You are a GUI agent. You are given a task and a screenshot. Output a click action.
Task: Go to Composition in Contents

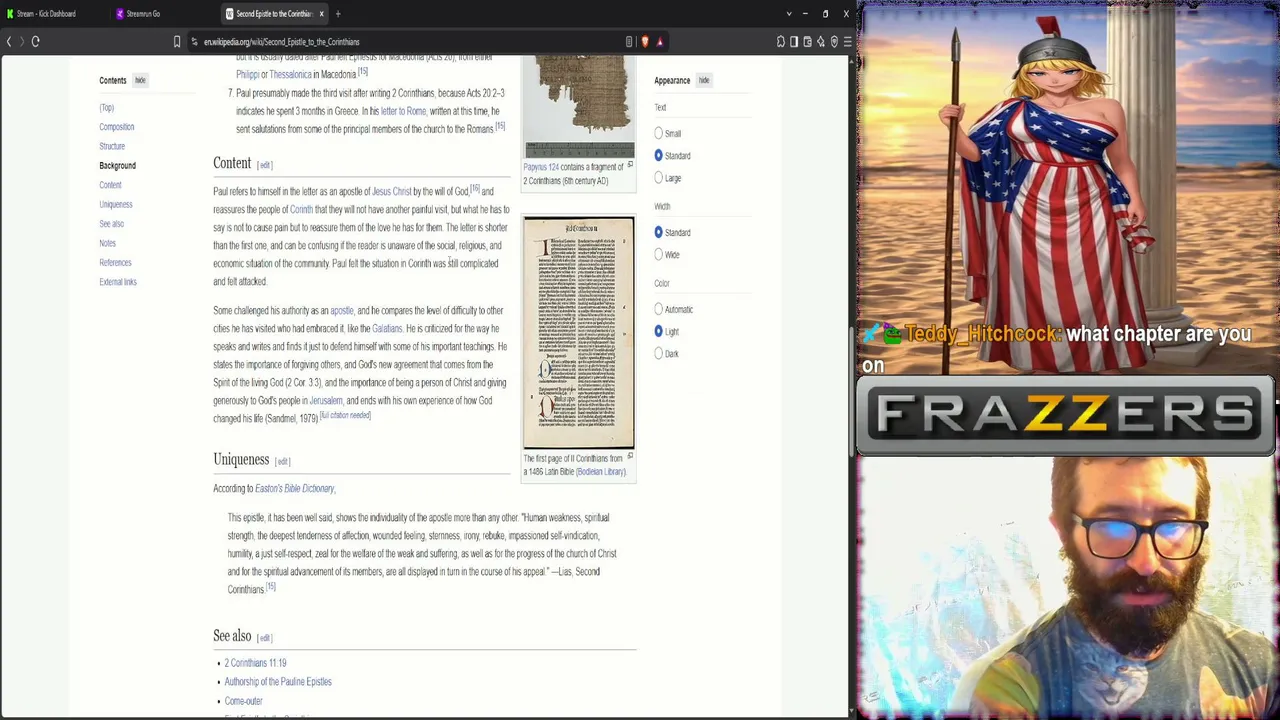point(117,127)
